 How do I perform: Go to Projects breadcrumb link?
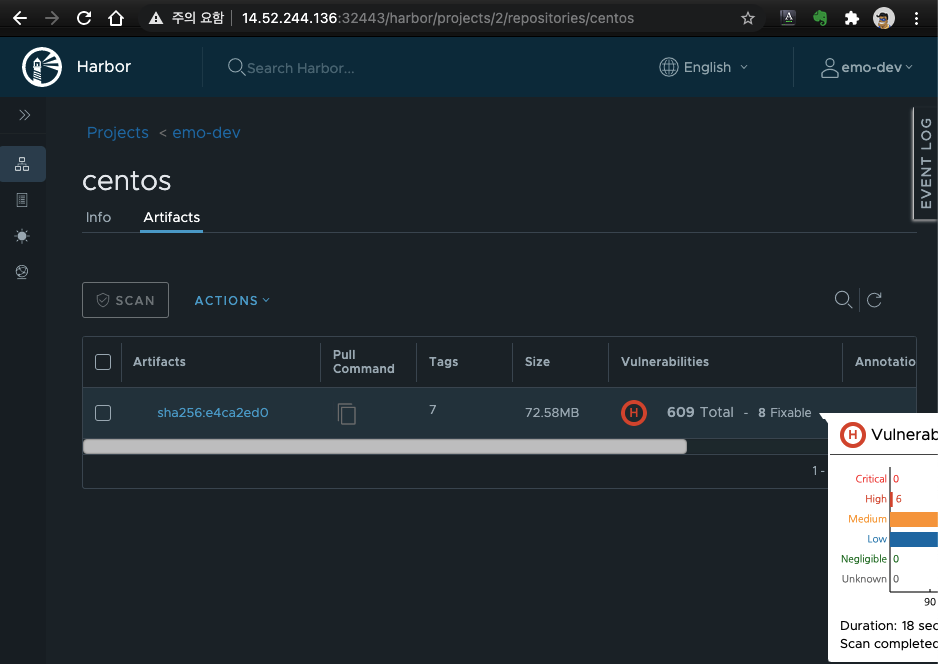(x=118, y=132)
